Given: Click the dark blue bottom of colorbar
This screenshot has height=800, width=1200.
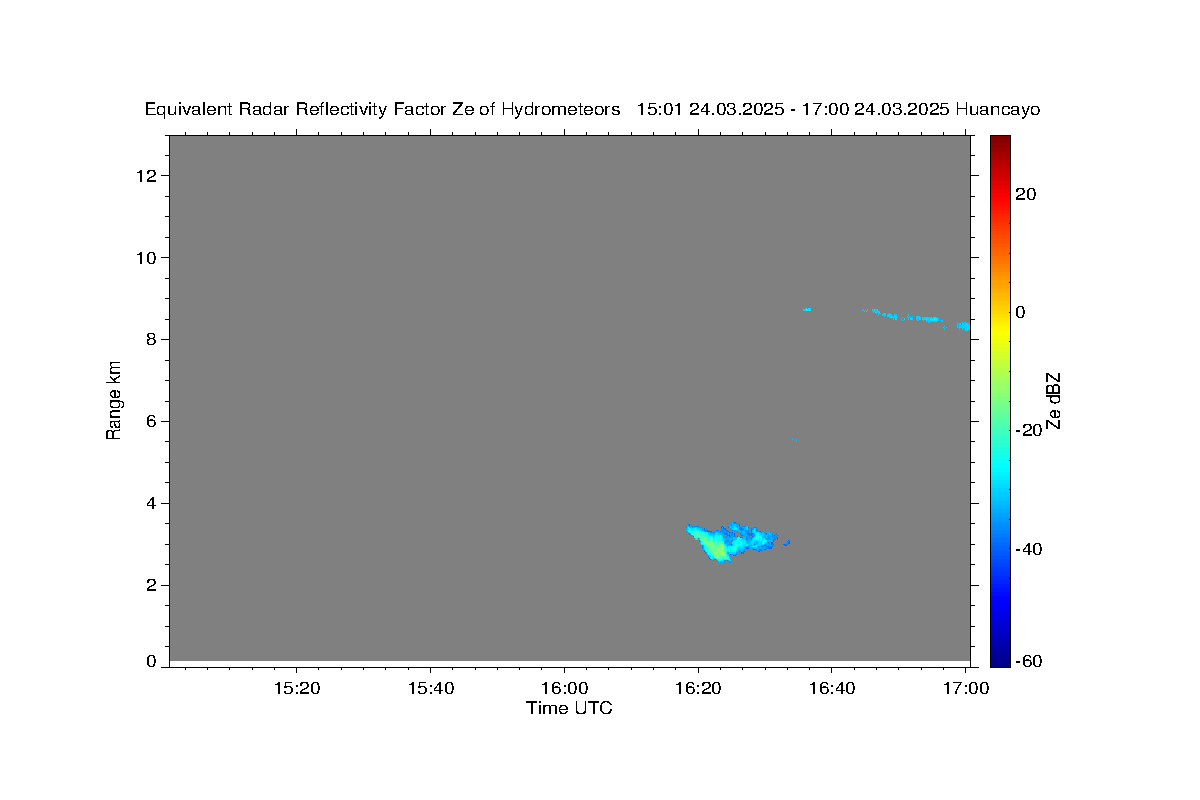Looking at the screenshot, I should pos(1000,658).
